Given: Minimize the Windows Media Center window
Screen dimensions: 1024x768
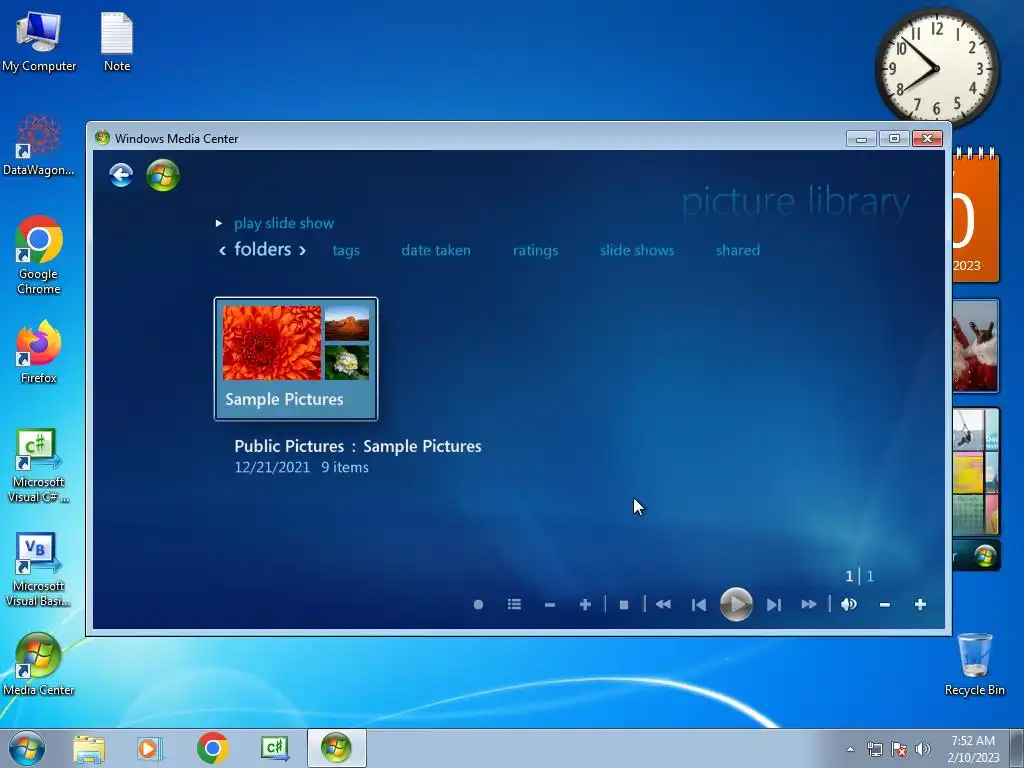Looking at the screenshot, I should [861, 138].
